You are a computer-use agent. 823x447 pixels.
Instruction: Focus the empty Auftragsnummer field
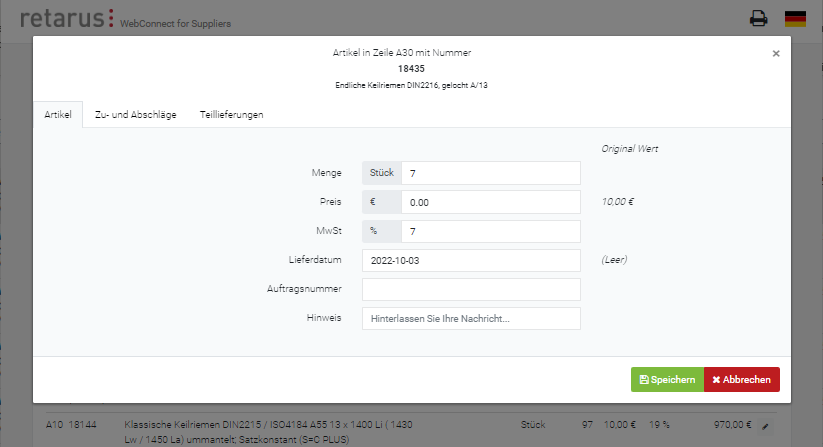(471, 289)
